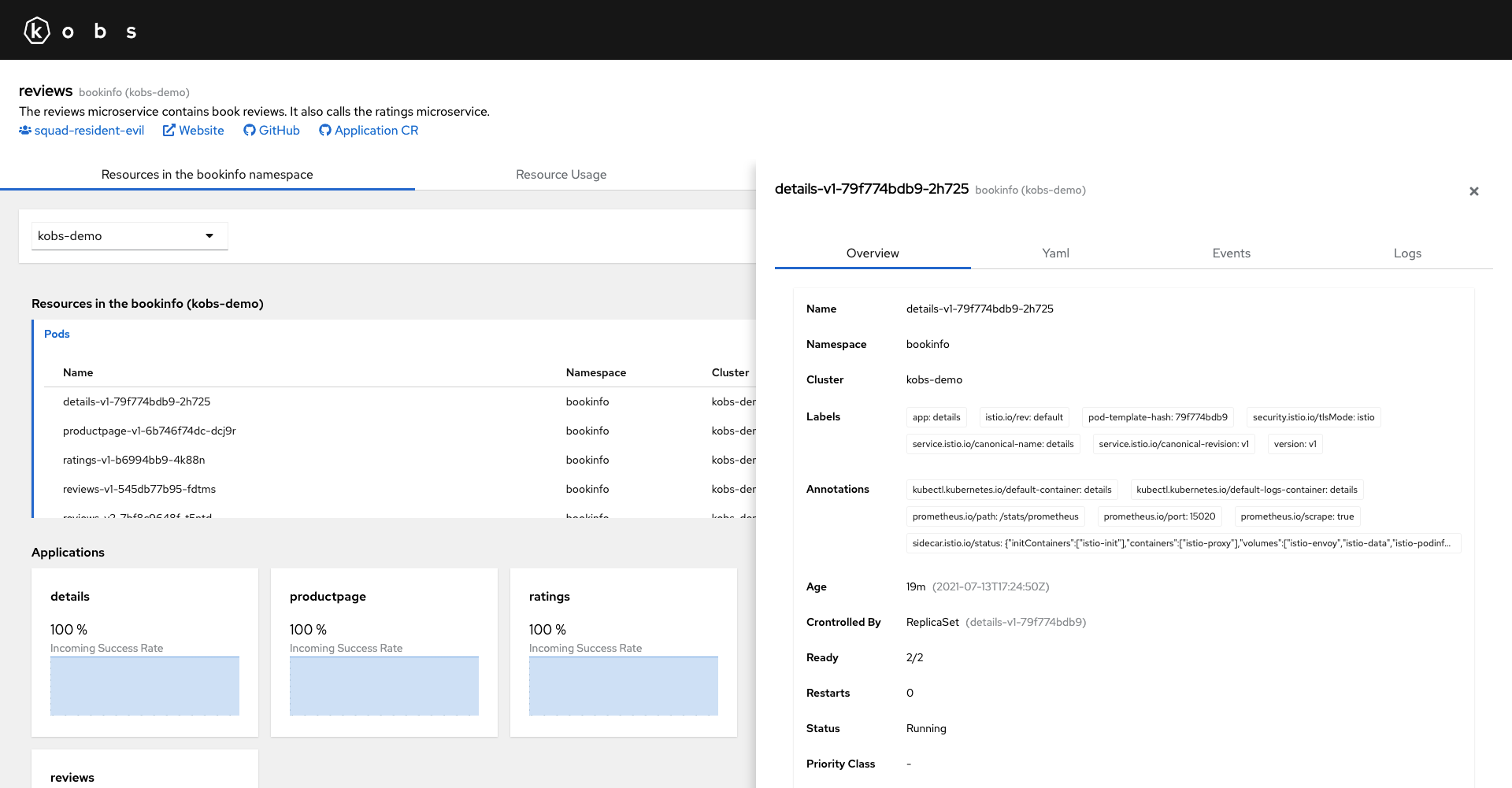
Task: Click the Status value Running
Action: (926, 729)
